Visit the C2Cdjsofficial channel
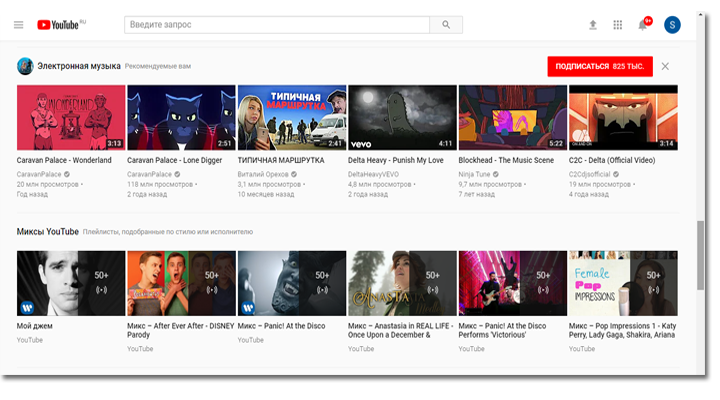 click(590, 175)
